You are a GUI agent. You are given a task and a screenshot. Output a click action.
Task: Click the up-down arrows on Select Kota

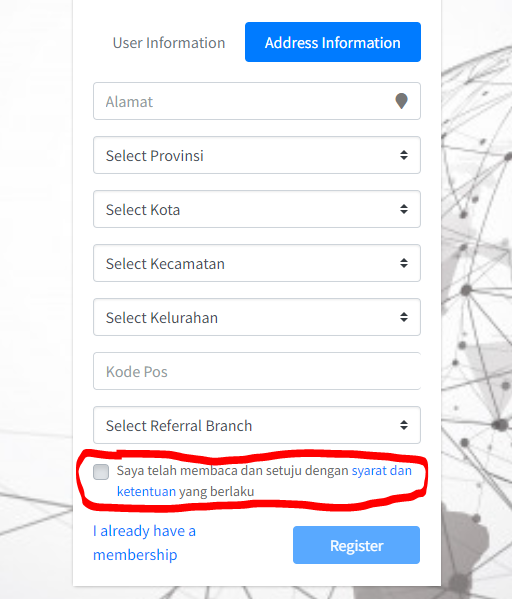pyautogui.click(x=404, y=209)
